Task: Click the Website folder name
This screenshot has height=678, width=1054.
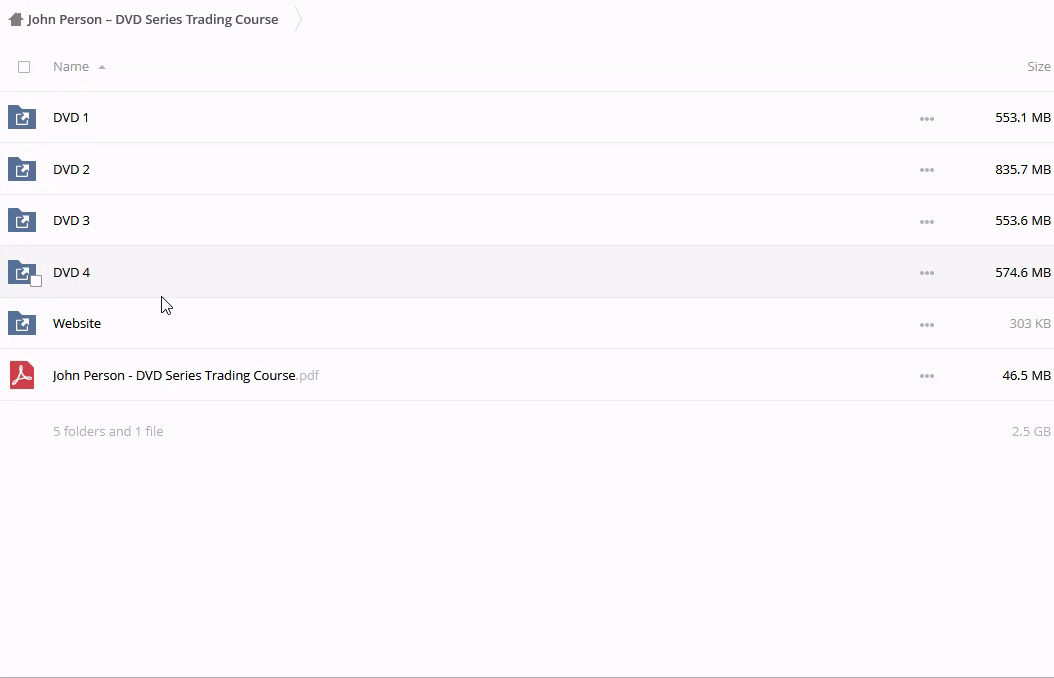Action: pos(77,324)
